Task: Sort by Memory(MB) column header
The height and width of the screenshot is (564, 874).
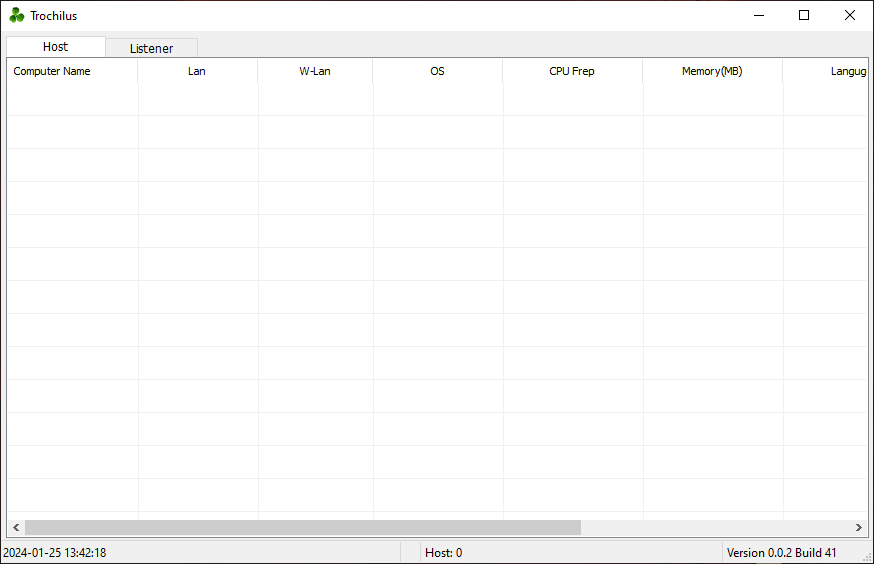Action: (x=712, y=72)
